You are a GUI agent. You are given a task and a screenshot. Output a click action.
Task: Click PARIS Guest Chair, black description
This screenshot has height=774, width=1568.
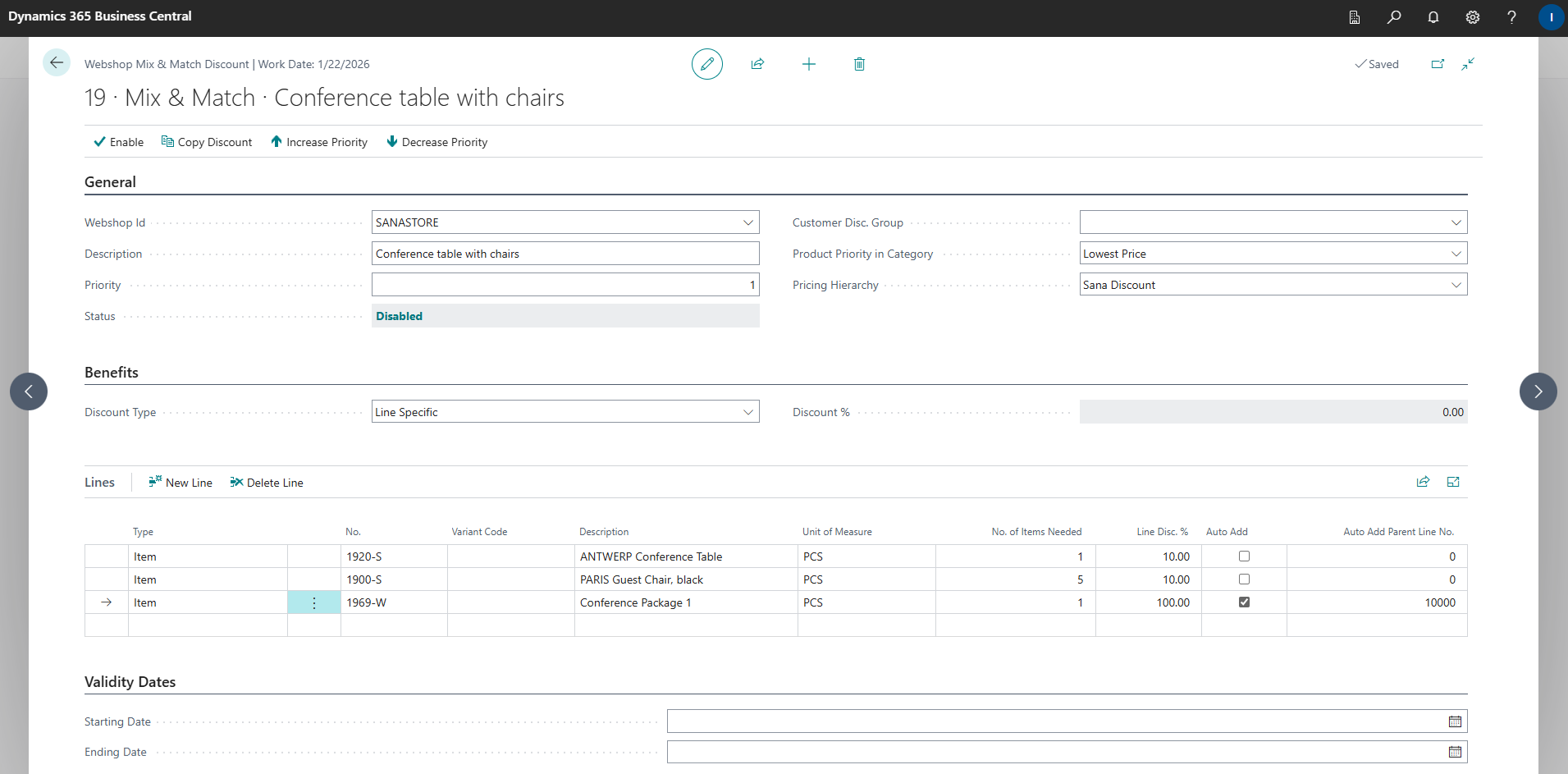686,579
